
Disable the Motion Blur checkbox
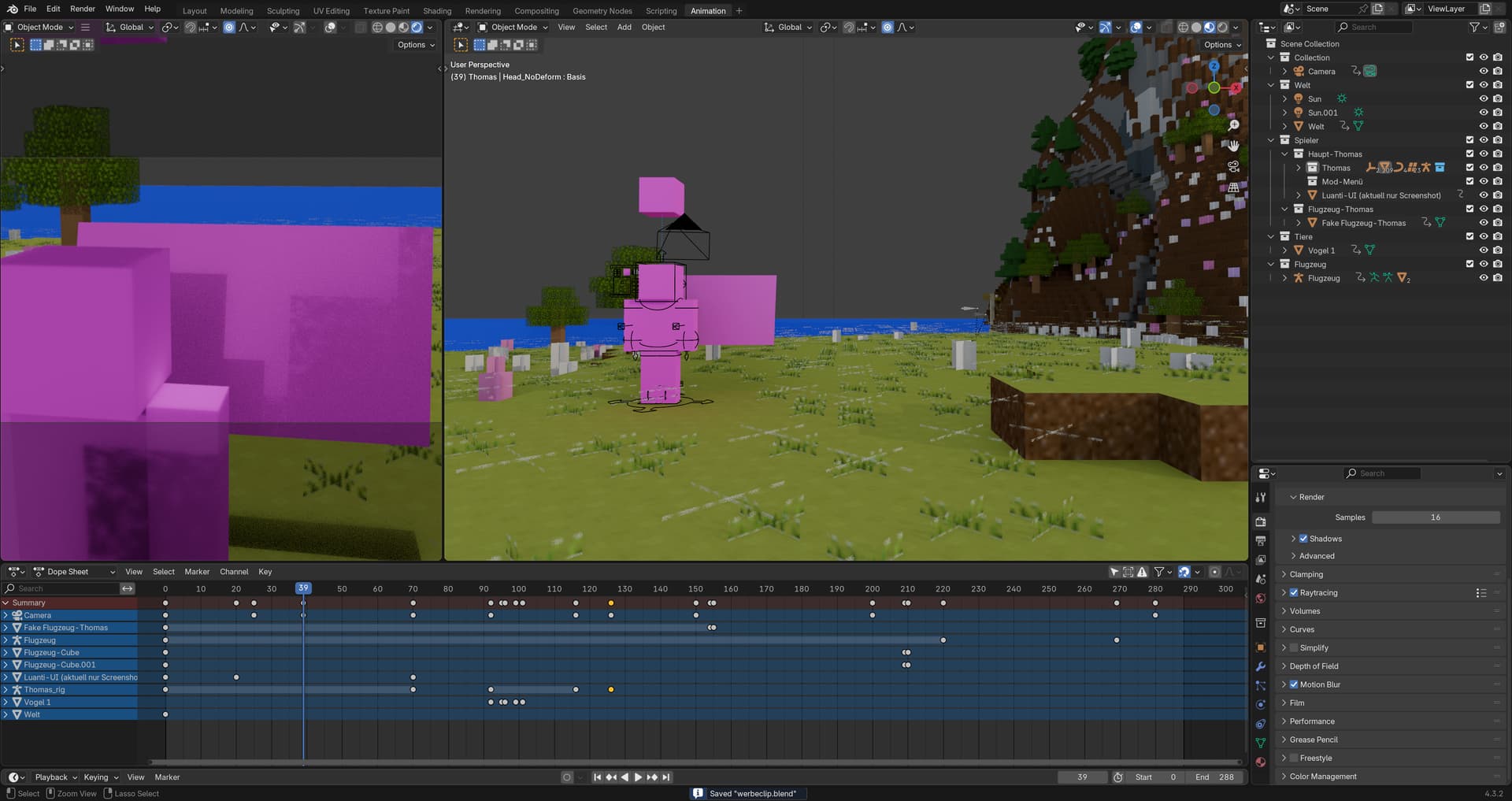tap(1294, 684)
